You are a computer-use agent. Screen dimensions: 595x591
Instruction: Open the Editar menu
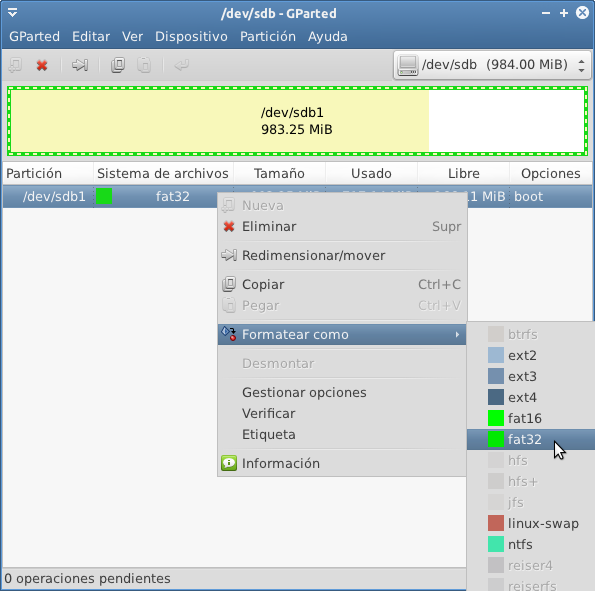(91, 36)
